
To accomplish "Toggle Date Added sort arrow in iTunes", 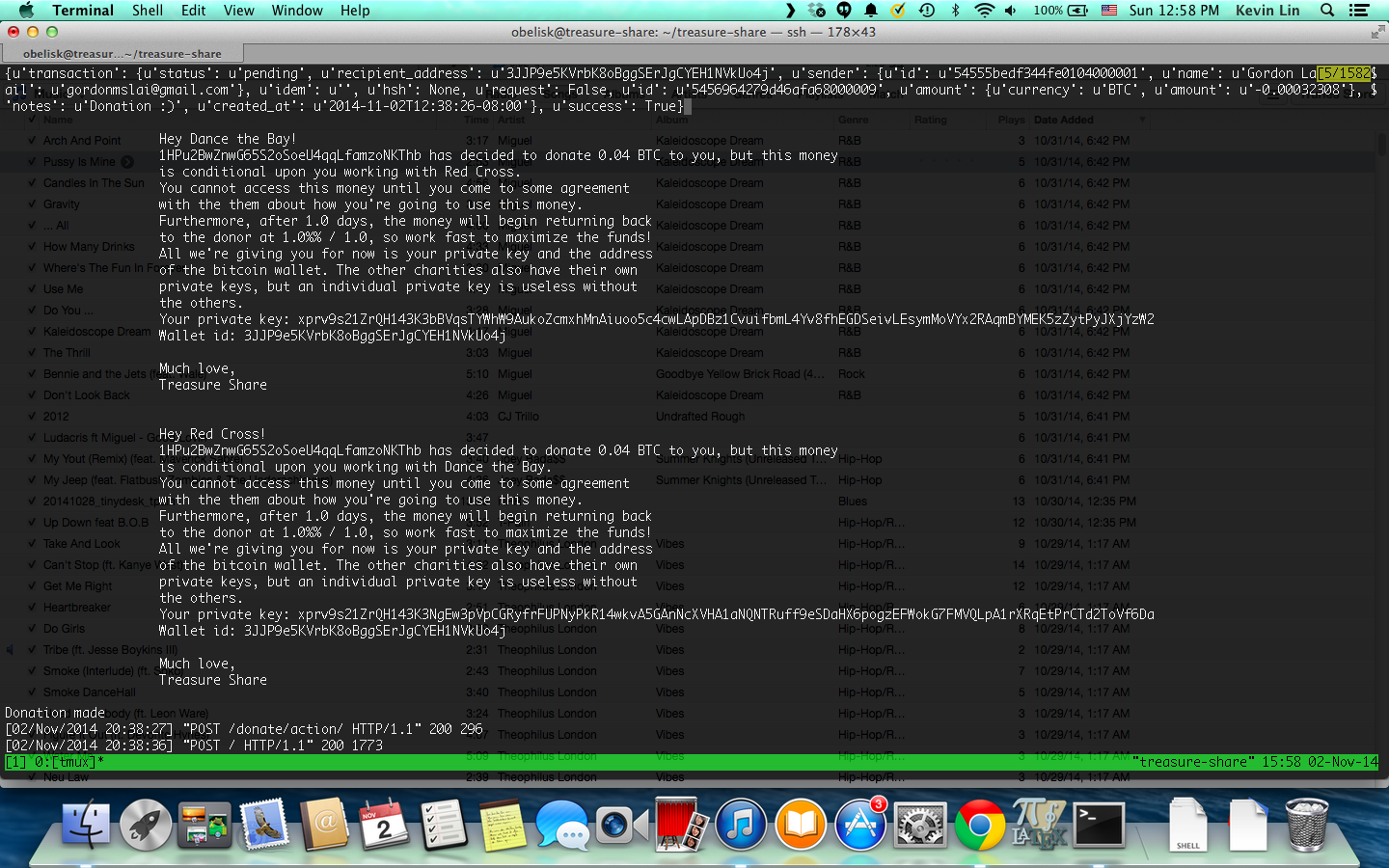I will (1143, 120).
